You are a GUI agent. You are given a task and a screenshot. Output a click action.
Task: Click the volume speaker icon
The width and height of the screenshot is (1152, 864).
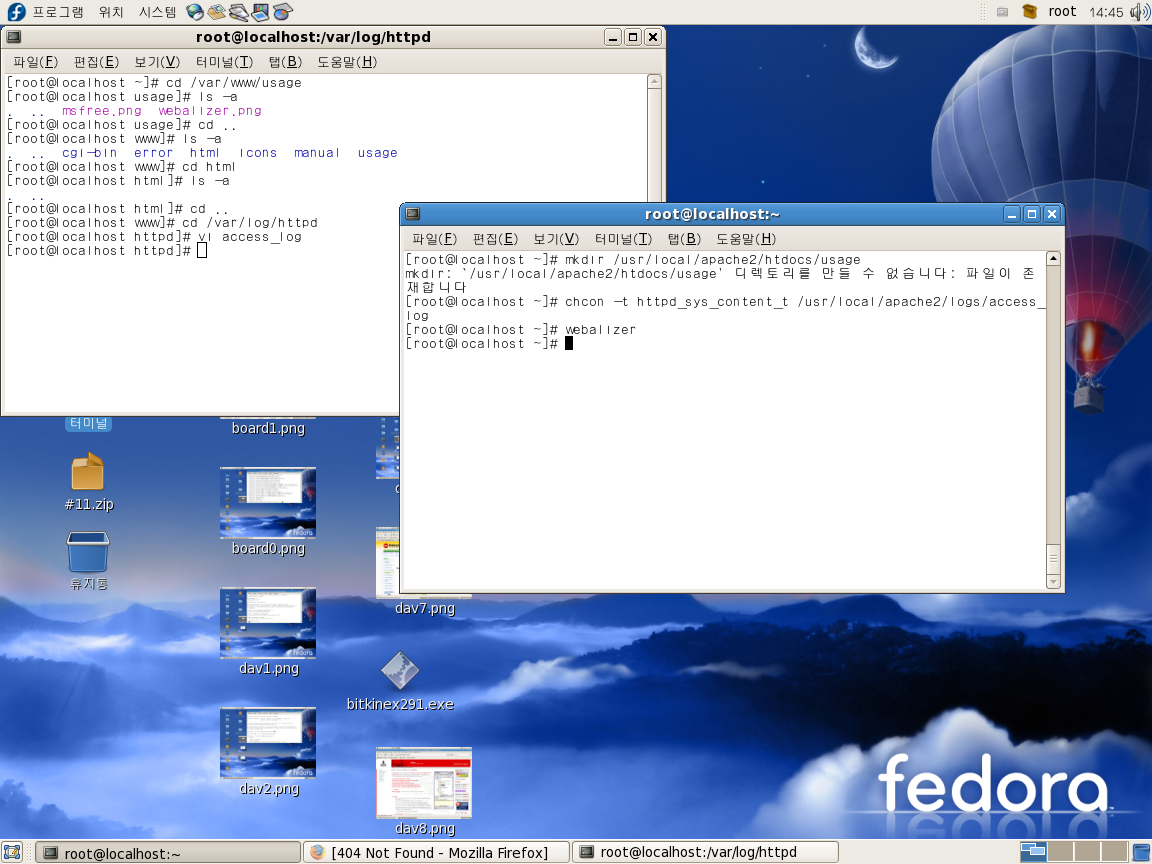pos(1139,12)
